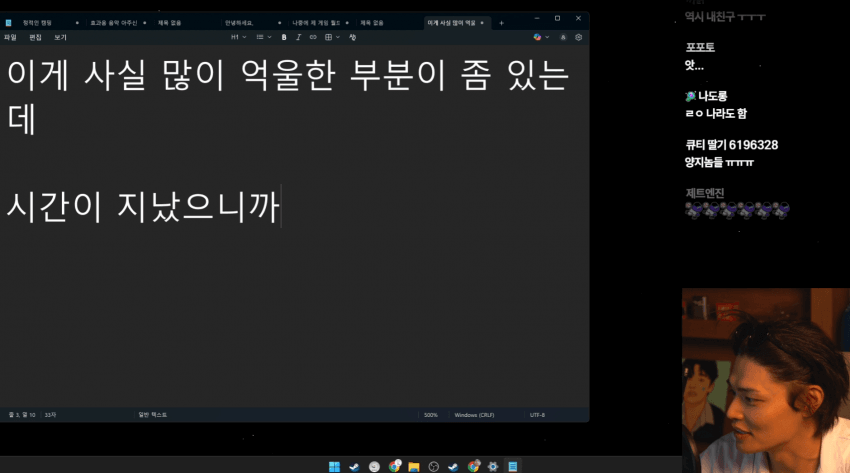Expand the list style dropdown
This screenshot has height=473, width=850.
point(263,37)
